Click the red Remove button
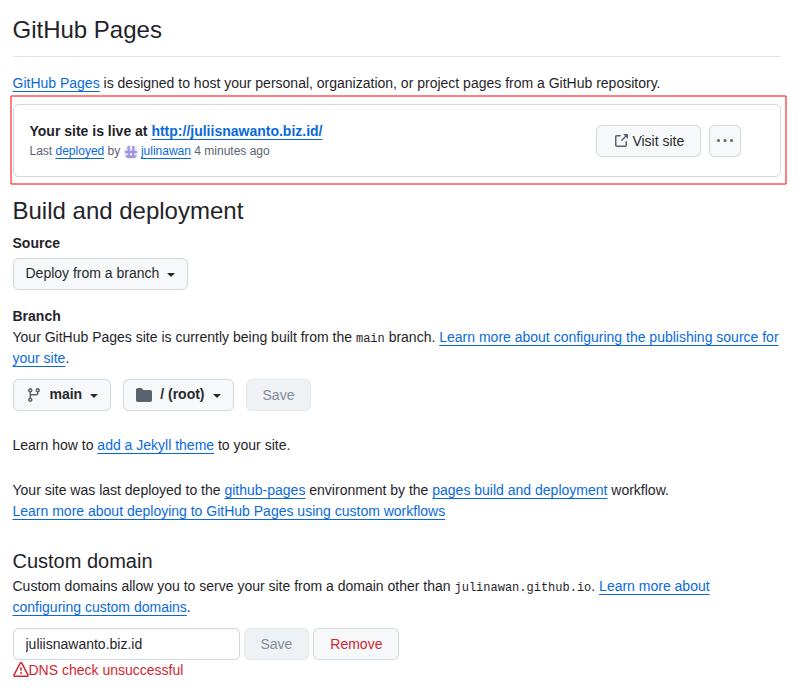Image resolution: width=809 pixels, height=692 pixels. pyautogui.click(x=356, y=644)
